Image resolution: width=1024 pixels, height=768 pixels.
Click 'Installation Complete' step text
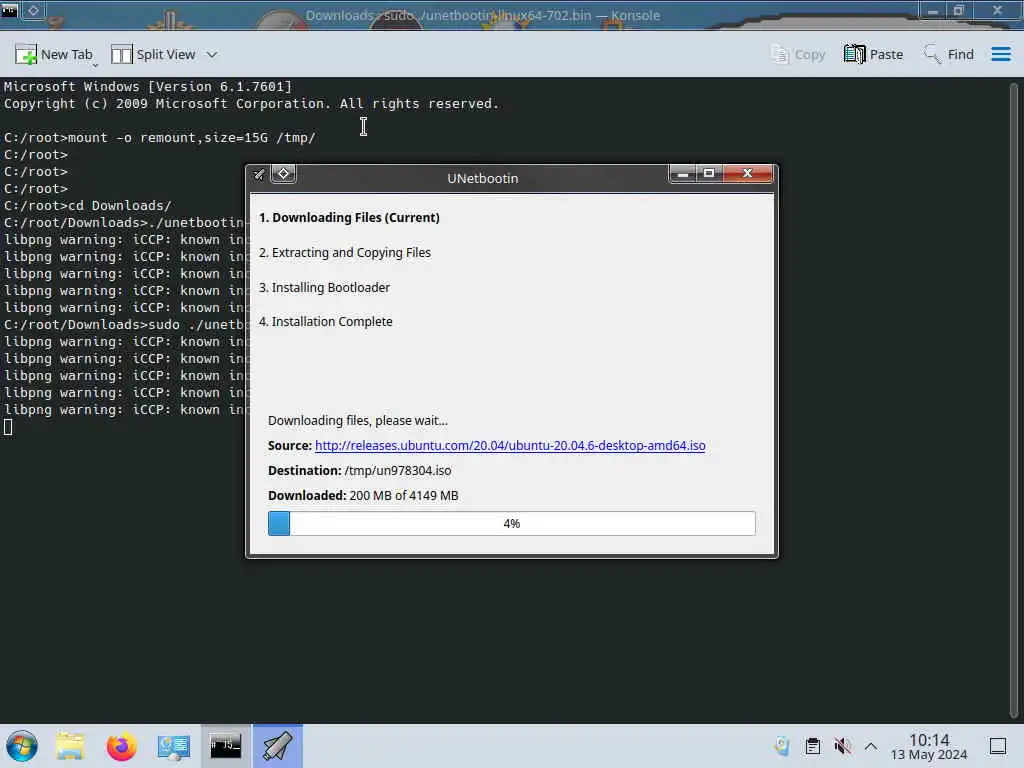[x=332, y=321]
